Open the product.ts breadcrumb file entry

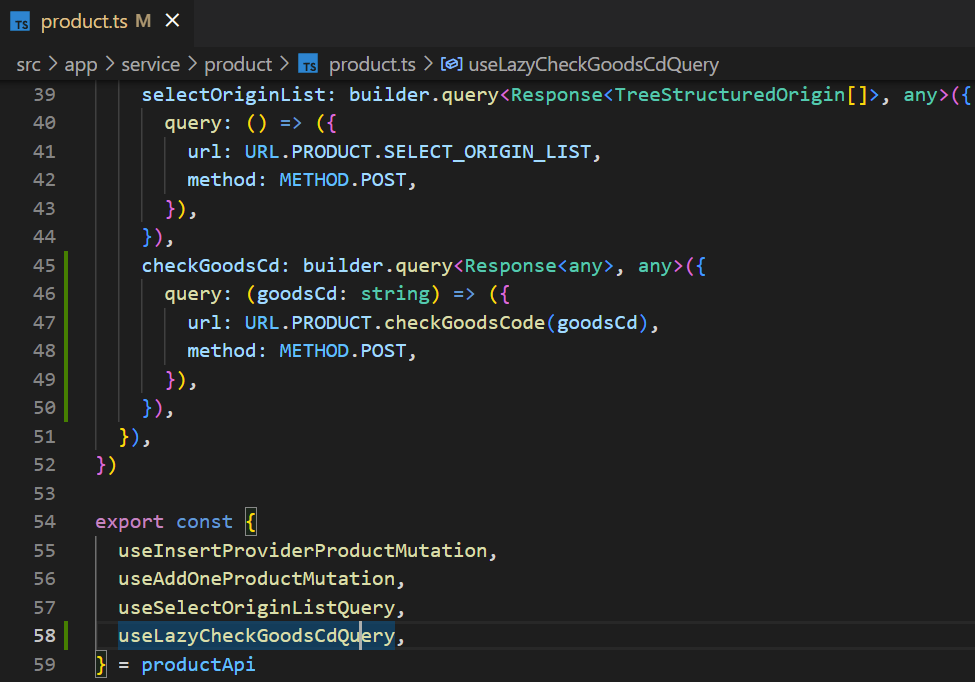tap(372, 65)
